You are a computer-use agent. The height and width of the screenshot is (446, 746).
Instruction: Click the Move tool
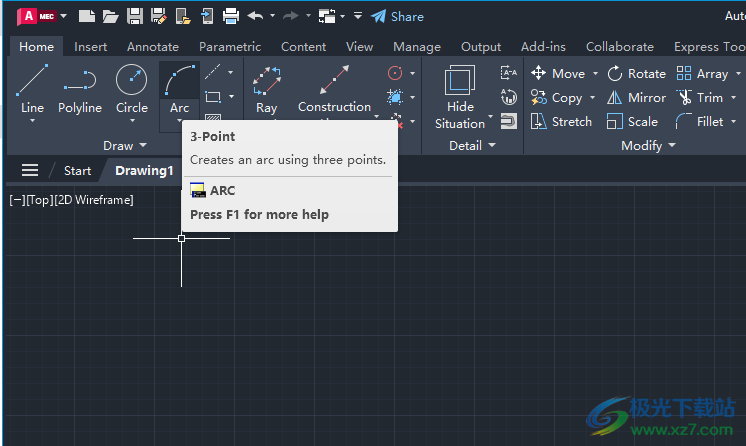[558, 73]
